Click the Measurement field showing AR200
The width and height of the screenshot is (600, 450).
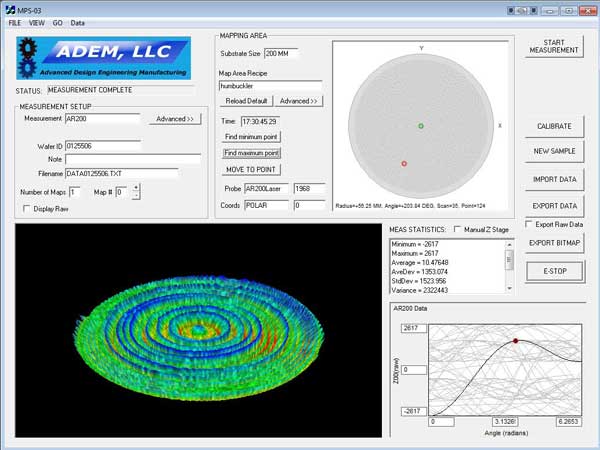(x=103, y=119)
